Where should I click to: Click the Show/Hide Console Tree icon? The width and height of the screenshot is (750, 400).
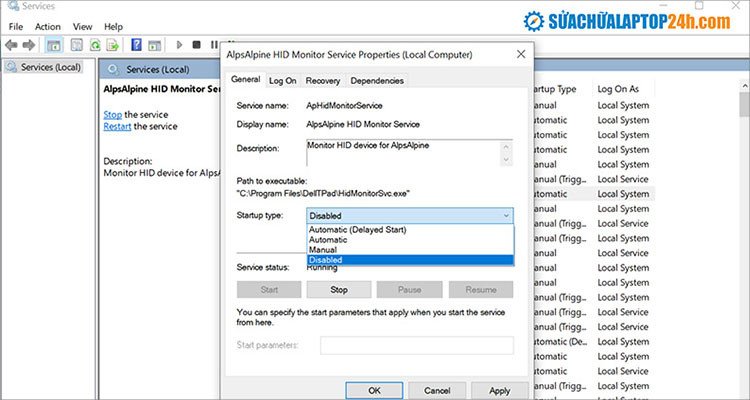click(x=54, y=45)
